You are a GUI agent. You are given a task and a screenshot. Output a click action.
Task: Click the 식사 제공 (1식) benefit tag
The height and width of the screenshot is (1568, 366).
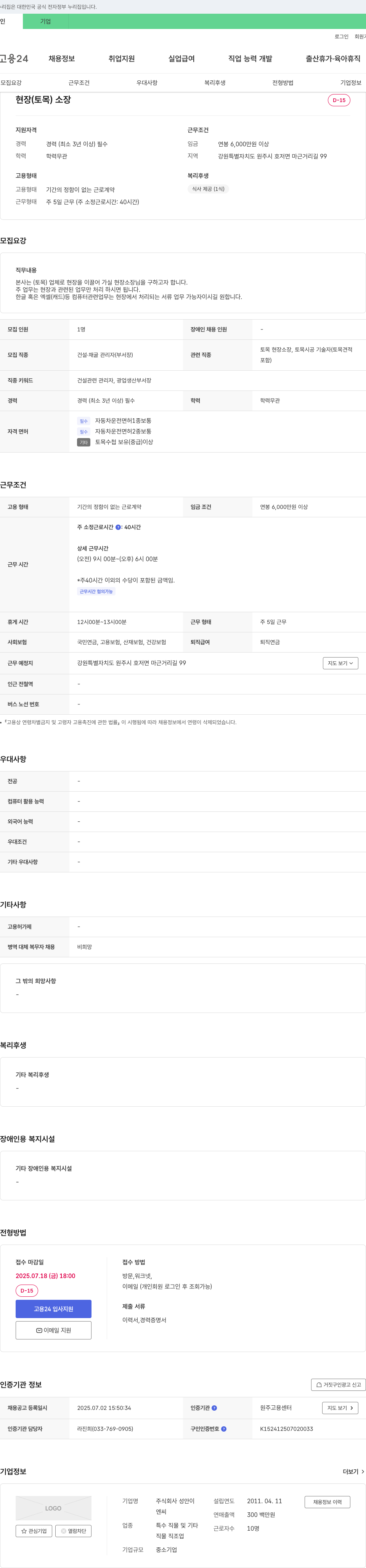(x=208, y=189)
